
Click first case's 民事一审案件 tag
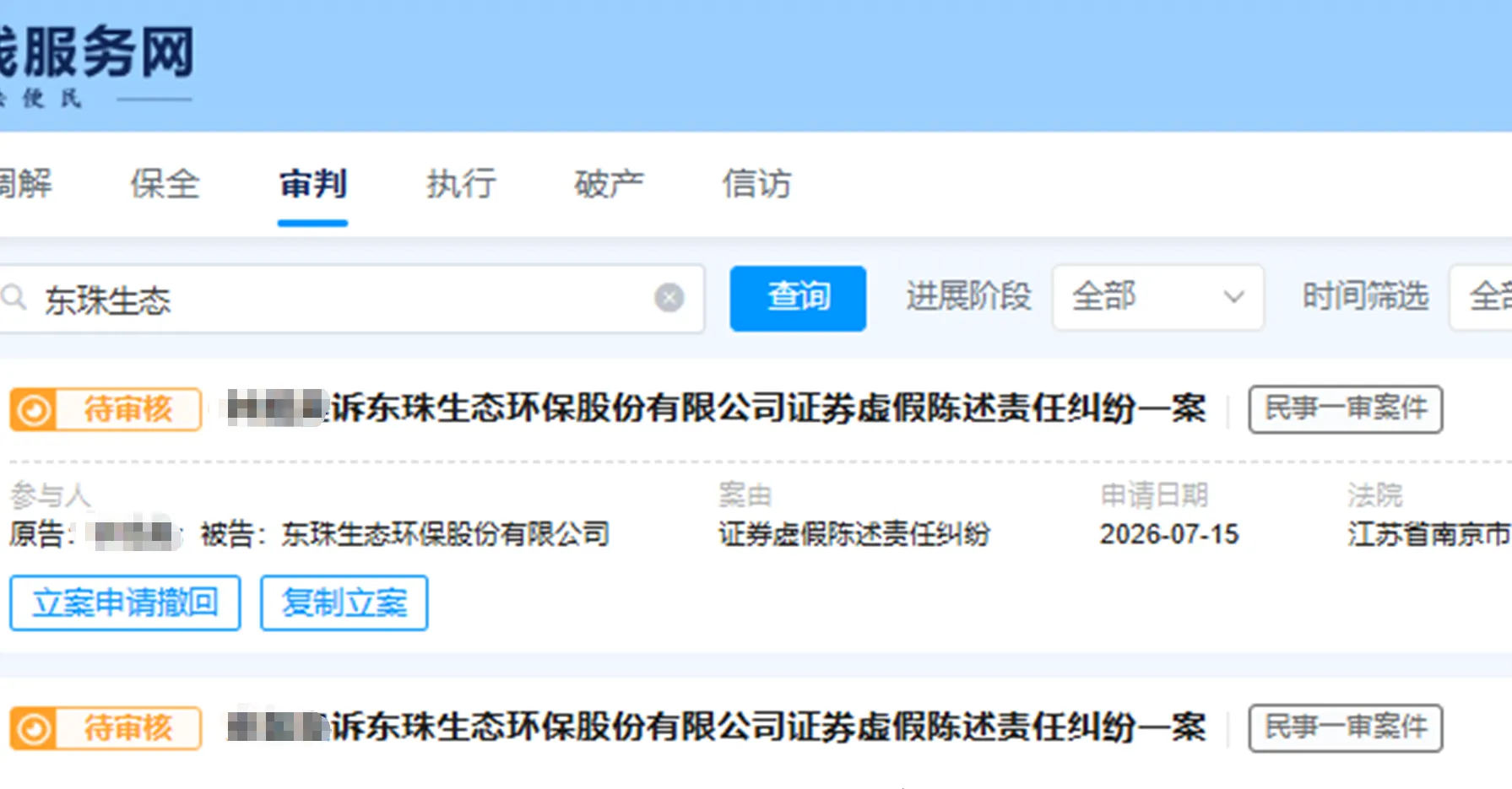coord(1346,409)
